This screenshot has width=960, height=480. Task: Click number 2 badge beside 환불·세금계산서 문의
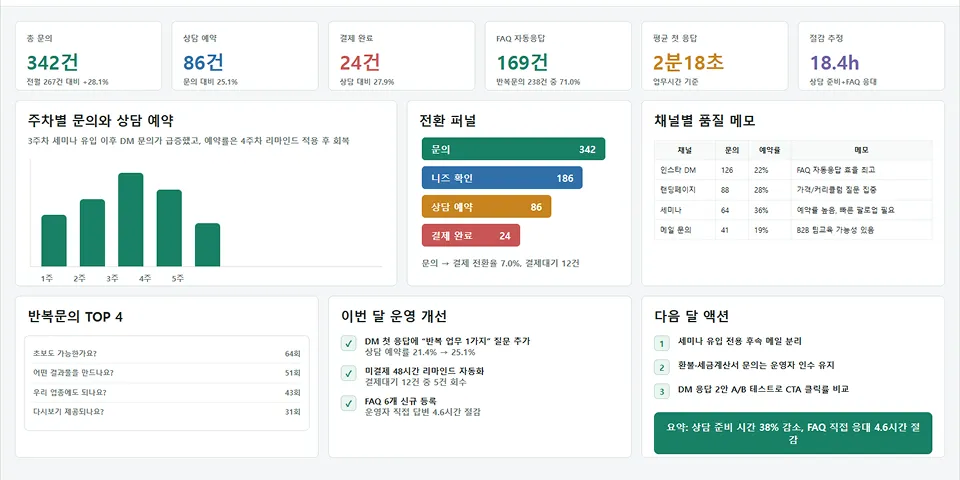click(x=661, y=367)
